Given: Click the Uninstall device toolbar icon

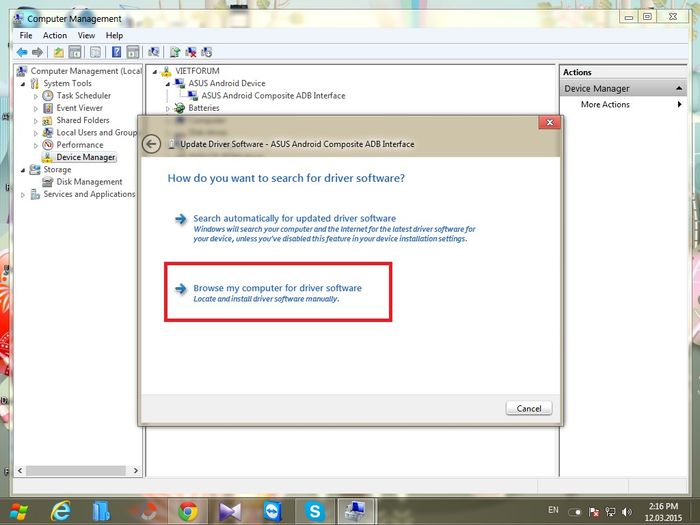Looking at the screenshot, I should (x=191, y=53).
